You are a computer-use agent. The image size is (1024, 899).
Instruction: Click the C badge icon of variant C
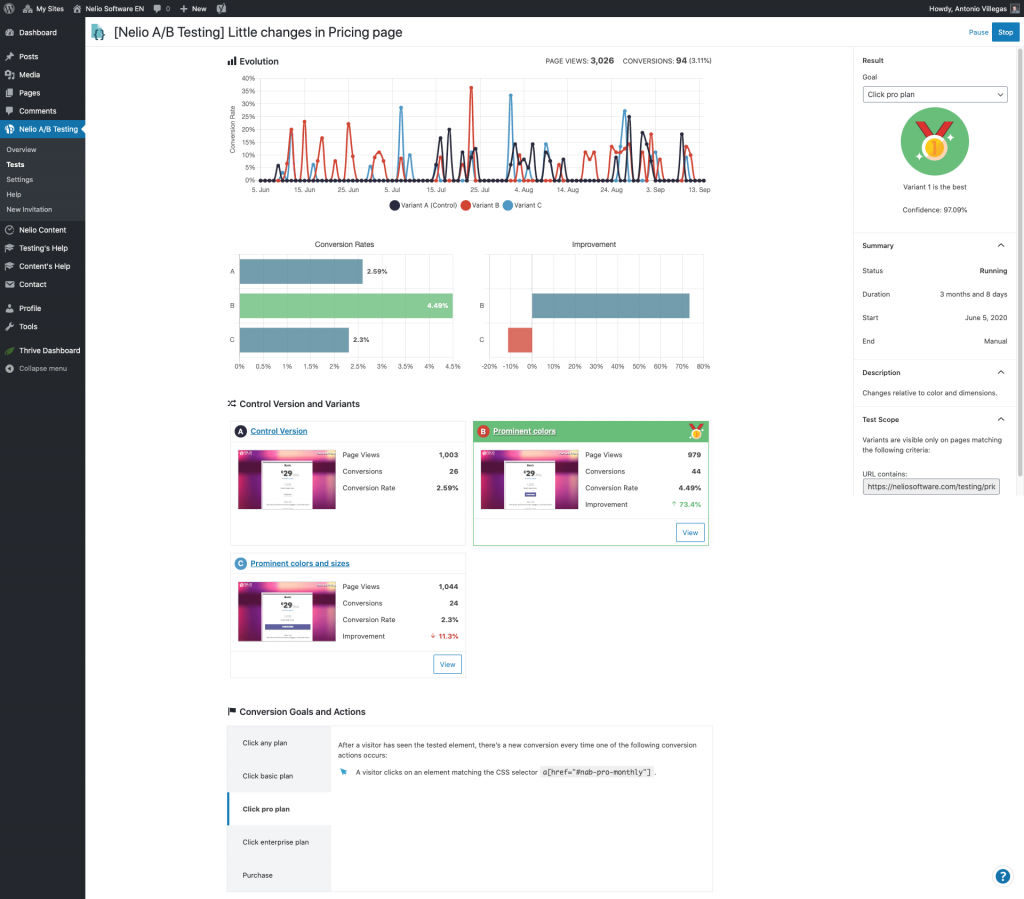coord(241,563)
